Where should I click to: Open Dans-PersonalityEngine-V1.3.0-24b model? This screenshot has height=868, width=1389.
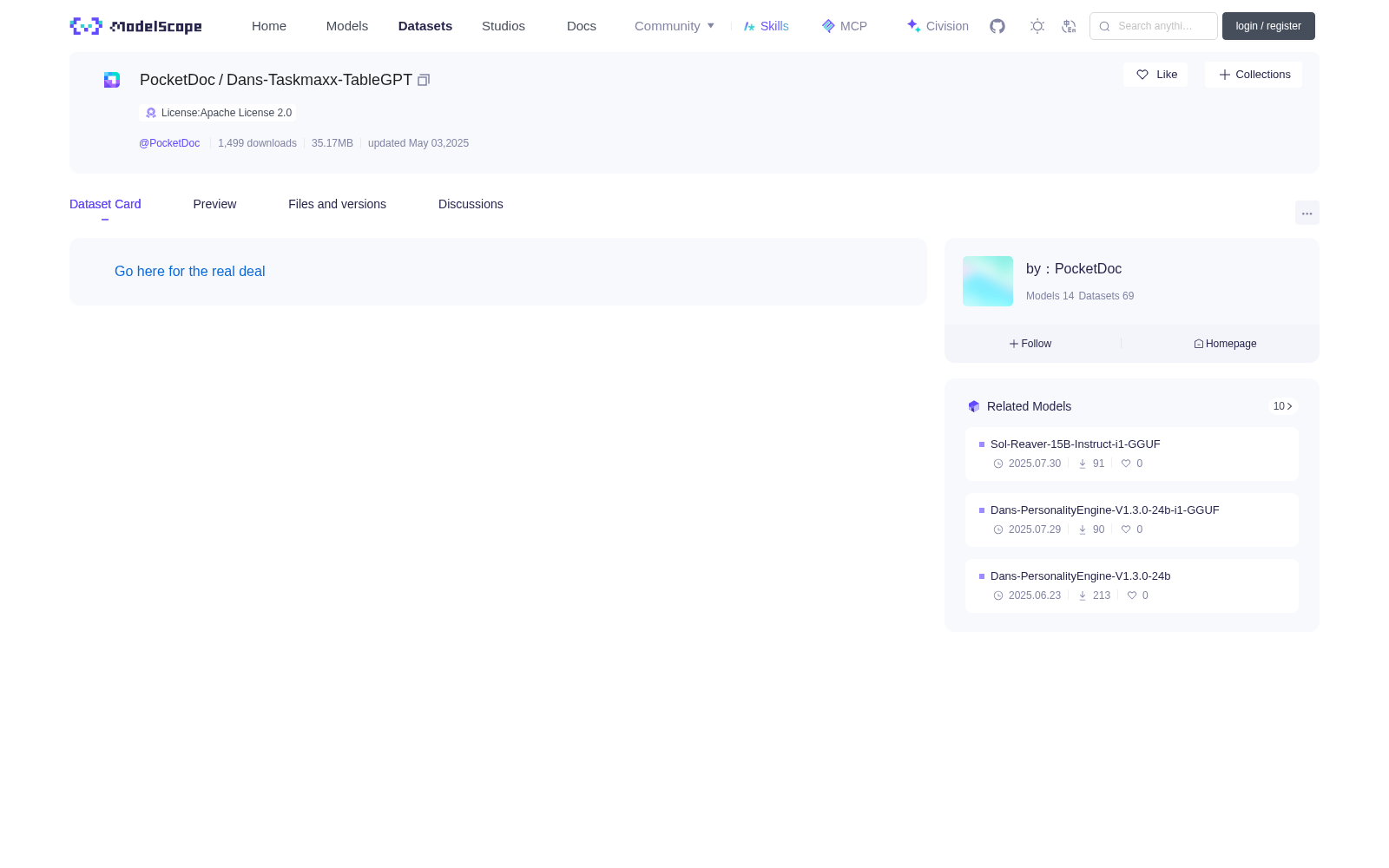[x=1081, y=576]
